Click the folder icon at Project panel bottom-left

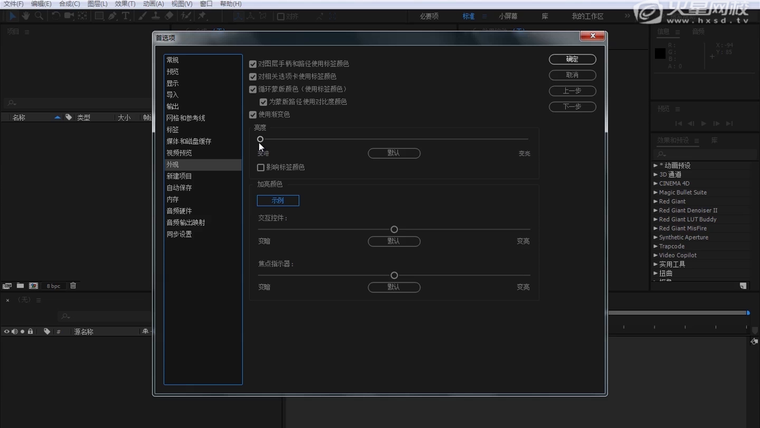point(20,286)
